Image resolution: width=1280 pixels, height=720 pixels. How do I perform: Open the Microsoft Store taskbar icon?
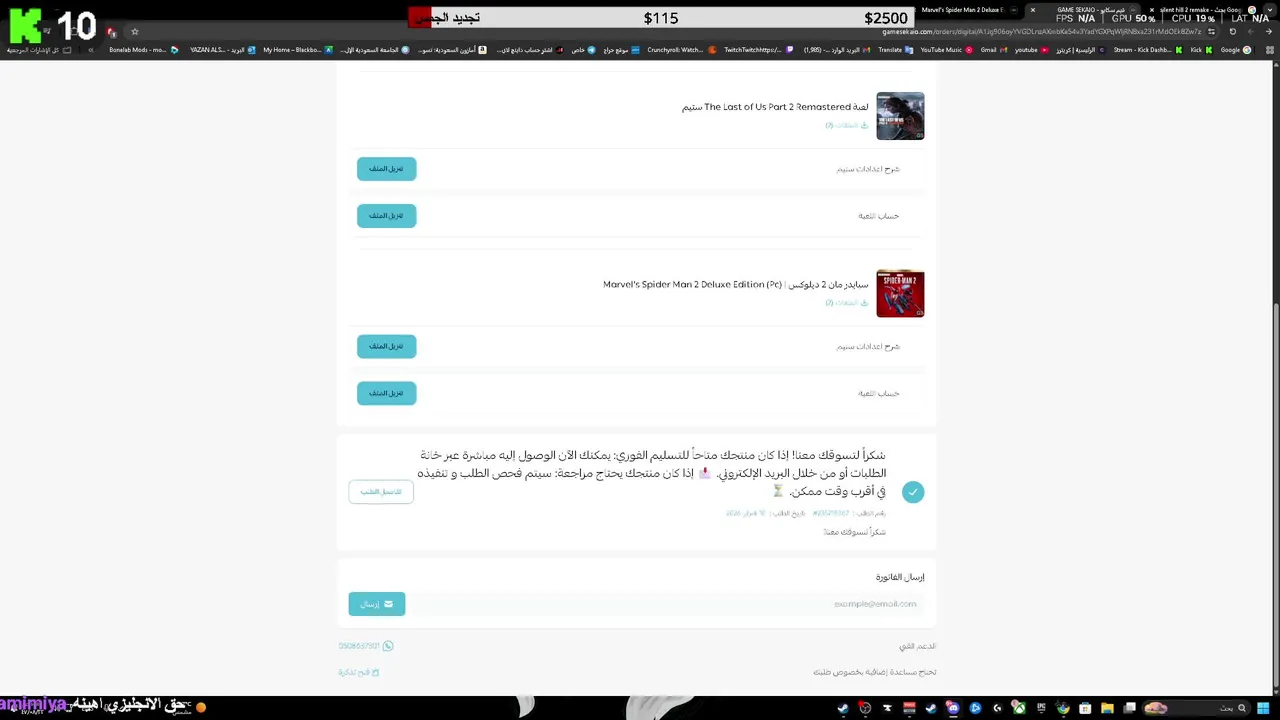(x=1085, y=708)
